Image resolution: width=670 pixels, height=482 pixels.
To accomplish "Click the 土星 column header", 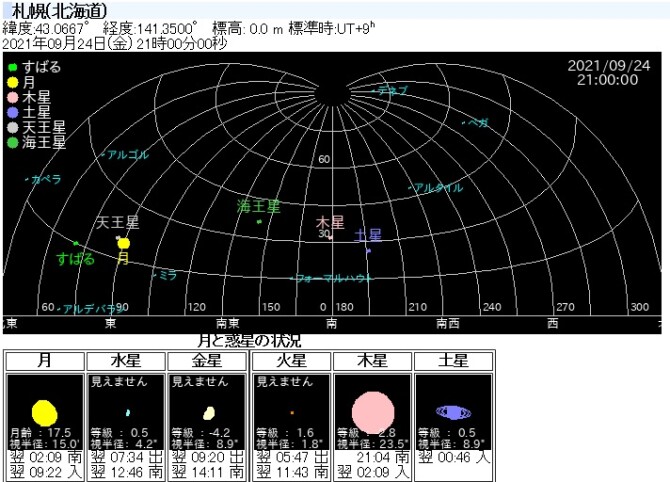I will pos(453,361).
